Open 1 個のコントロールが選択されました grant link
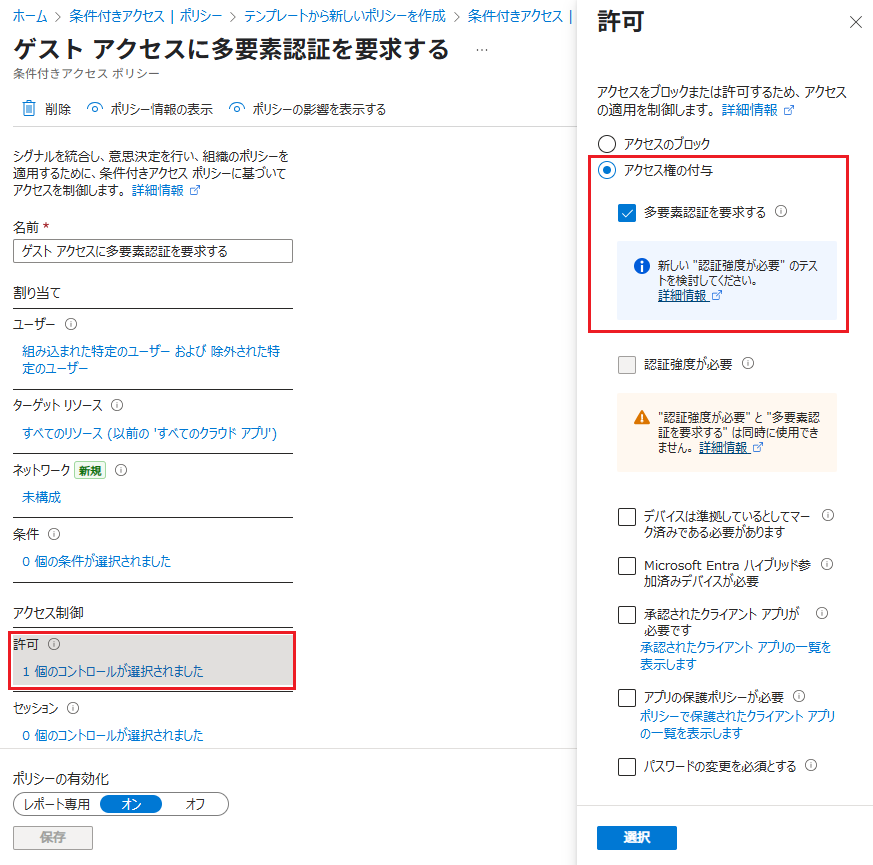Viewport: 873px width, 865px height. 112,671
